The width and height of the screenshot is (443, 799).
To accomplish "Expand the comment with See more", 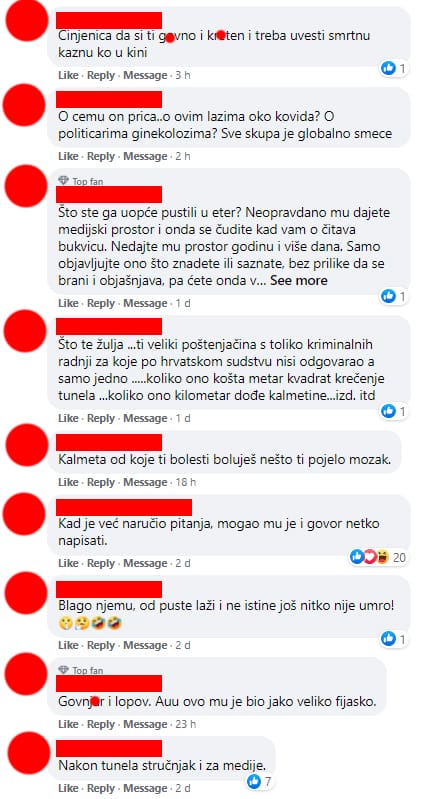I will point(298,281).
